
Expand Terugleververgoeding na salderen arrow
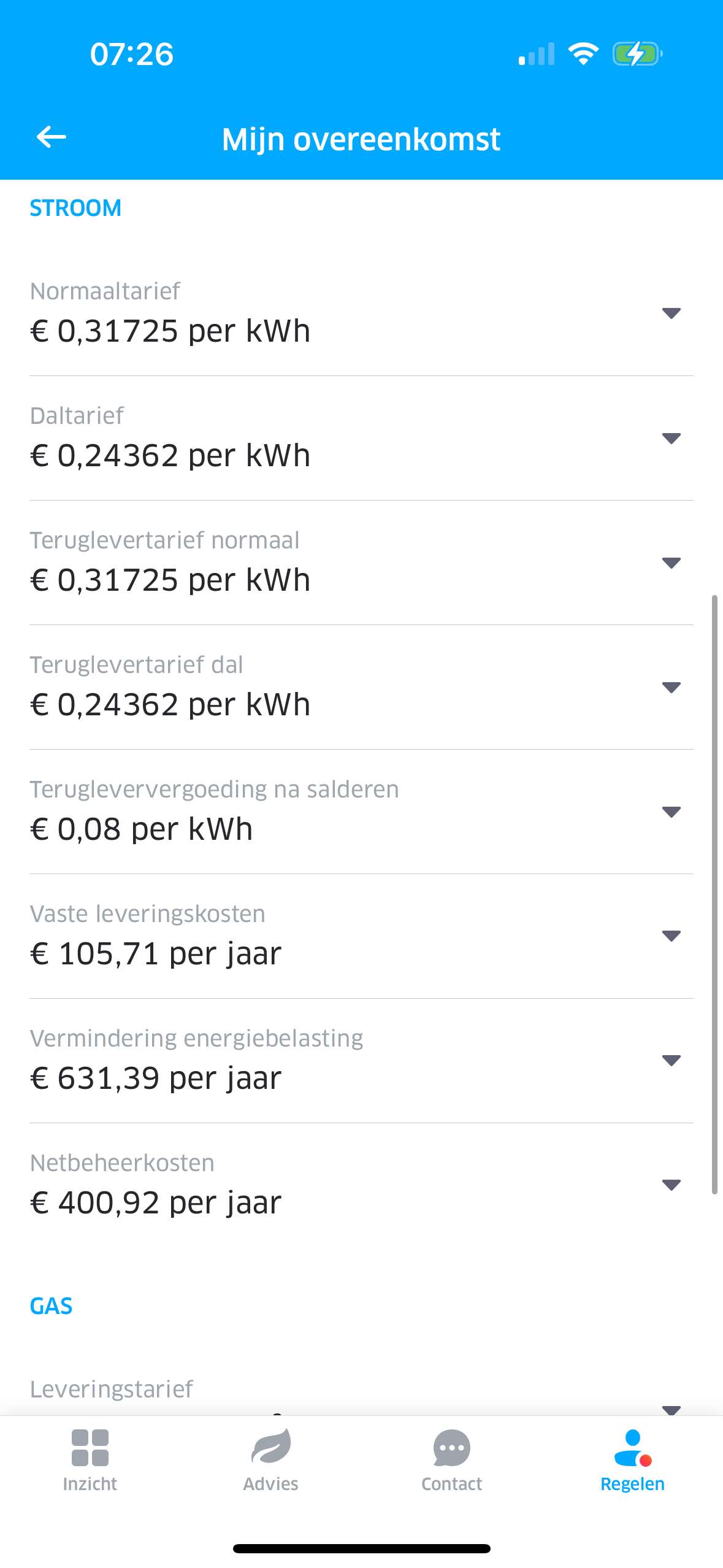point(671,812)
